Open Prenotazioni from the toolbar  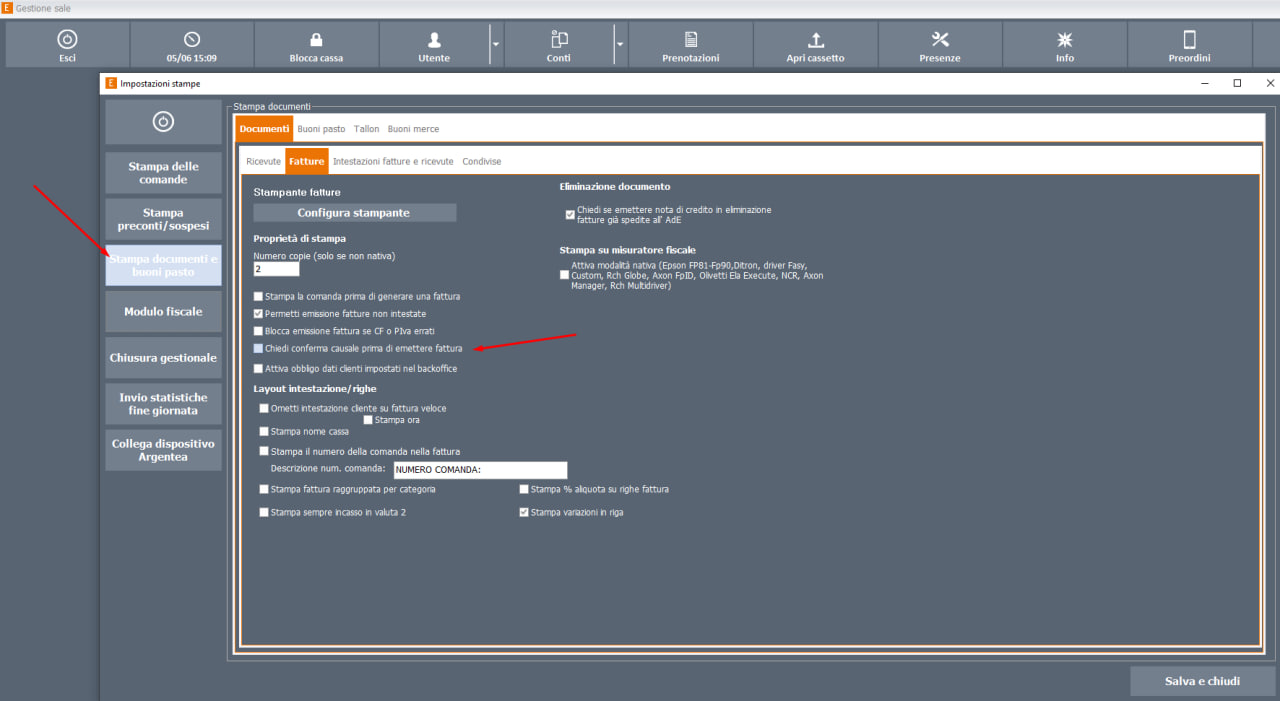690,40
